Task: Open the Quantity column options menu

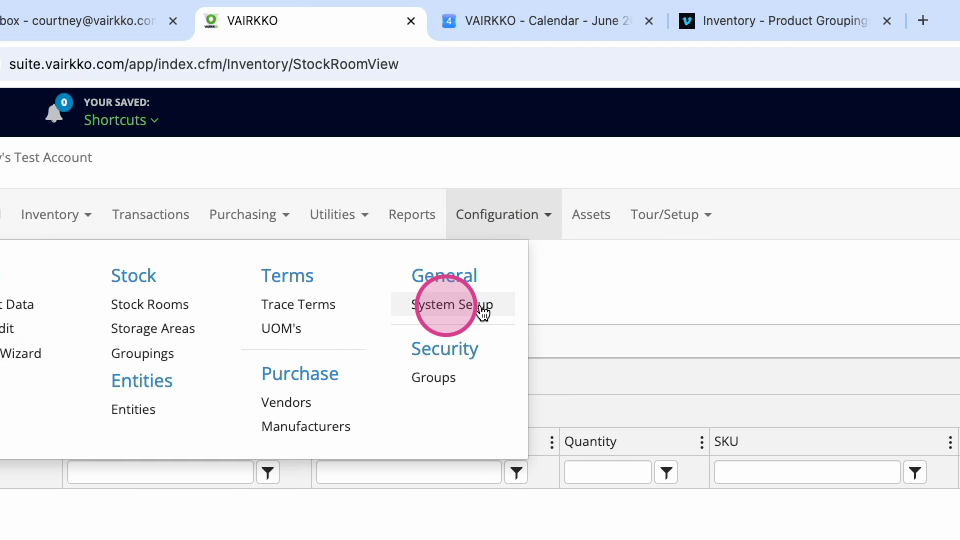Action: tap(702, 442)
